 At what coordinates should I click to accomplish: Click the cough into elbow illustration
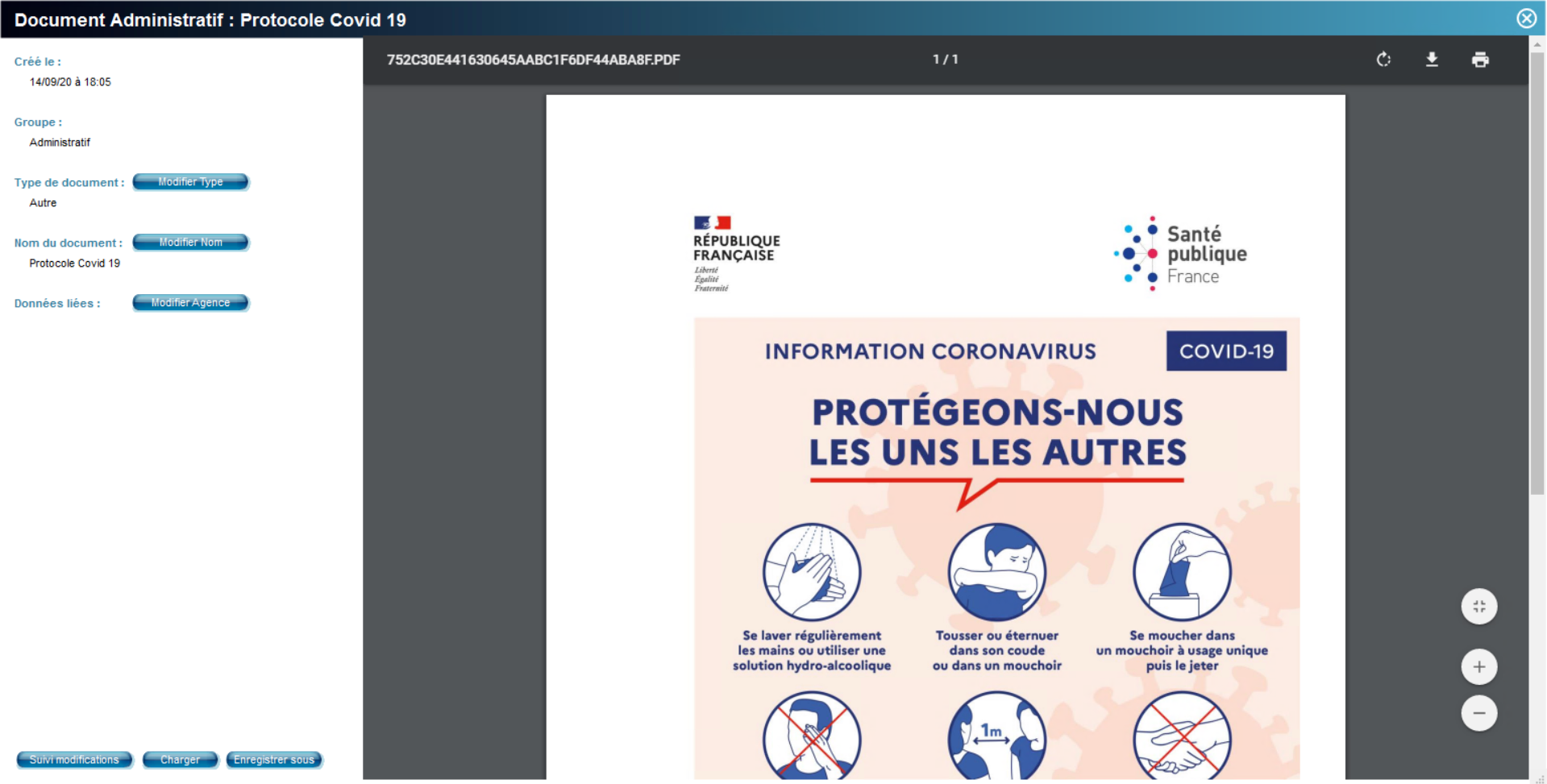[x=997, y=572]
